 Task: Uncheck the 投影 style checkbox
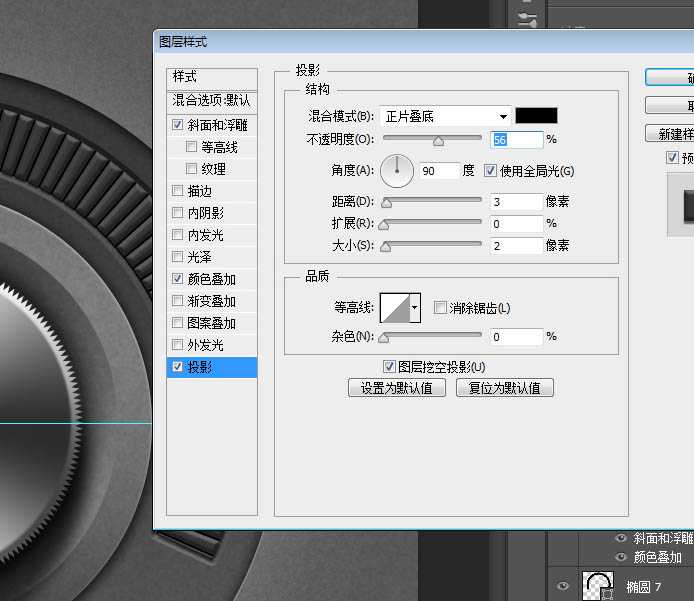click(177, 366)
